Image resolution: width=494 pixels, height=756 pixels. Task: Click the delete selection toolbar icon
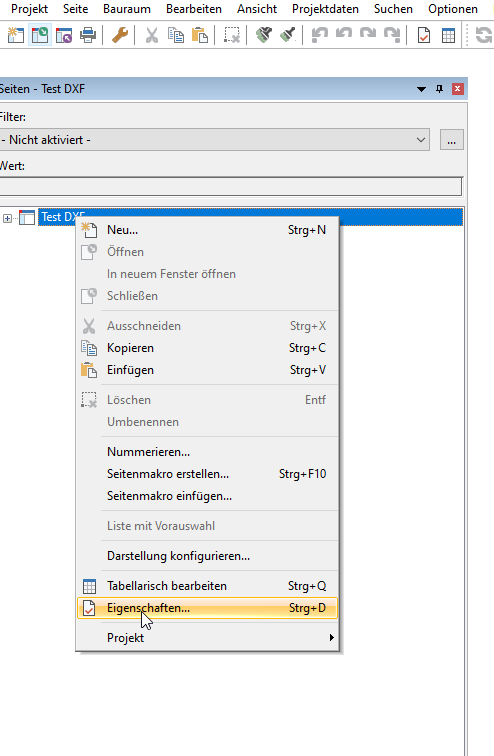pos(232,35)
